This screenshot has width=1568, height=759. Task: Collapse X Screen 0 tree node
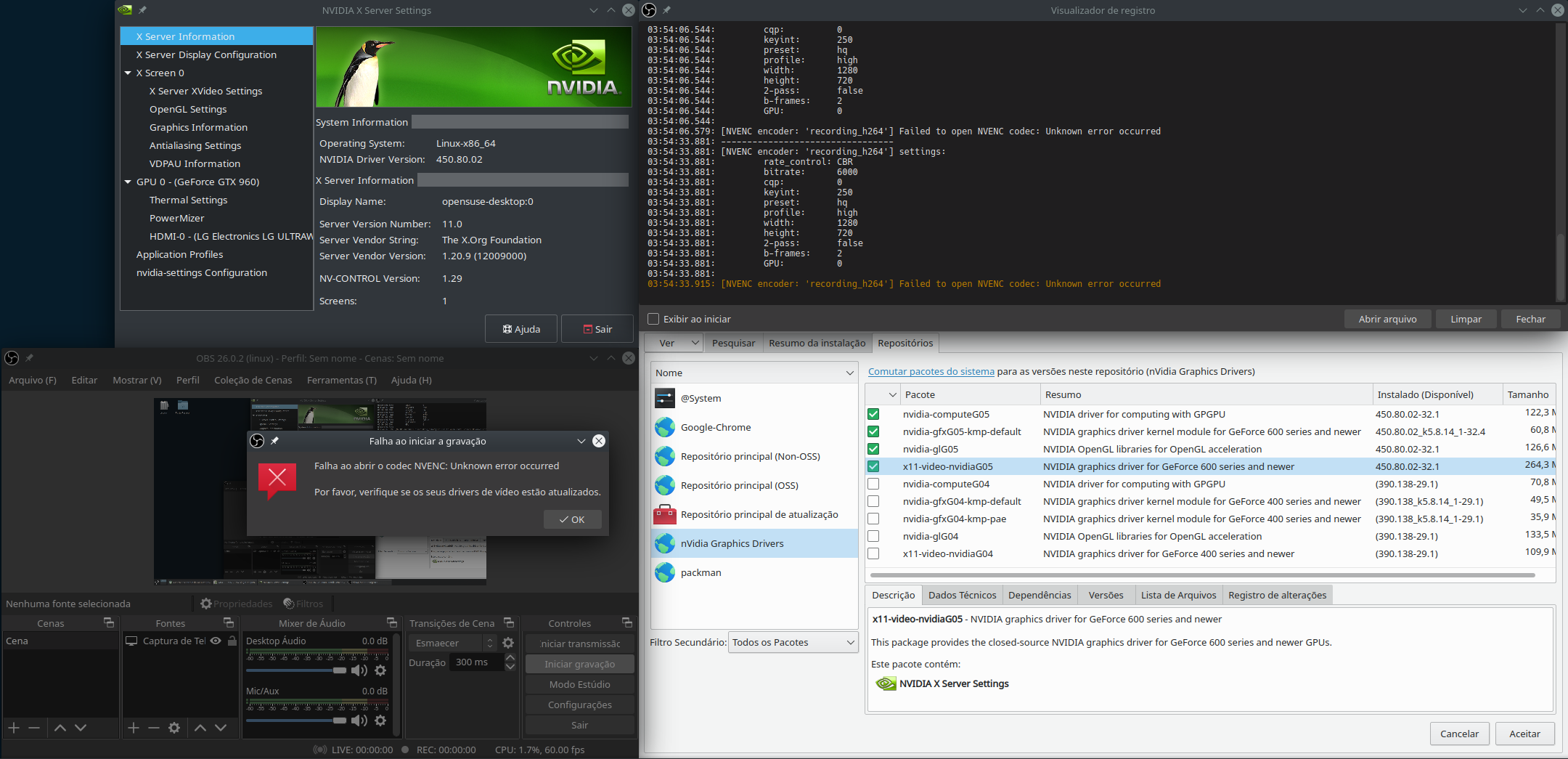(128, 73)
